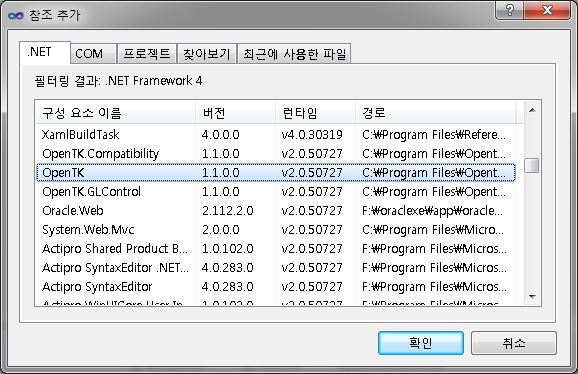
Task: Click the Visual Studio infinity icon in title bar
Action: [x=16, y=15]
